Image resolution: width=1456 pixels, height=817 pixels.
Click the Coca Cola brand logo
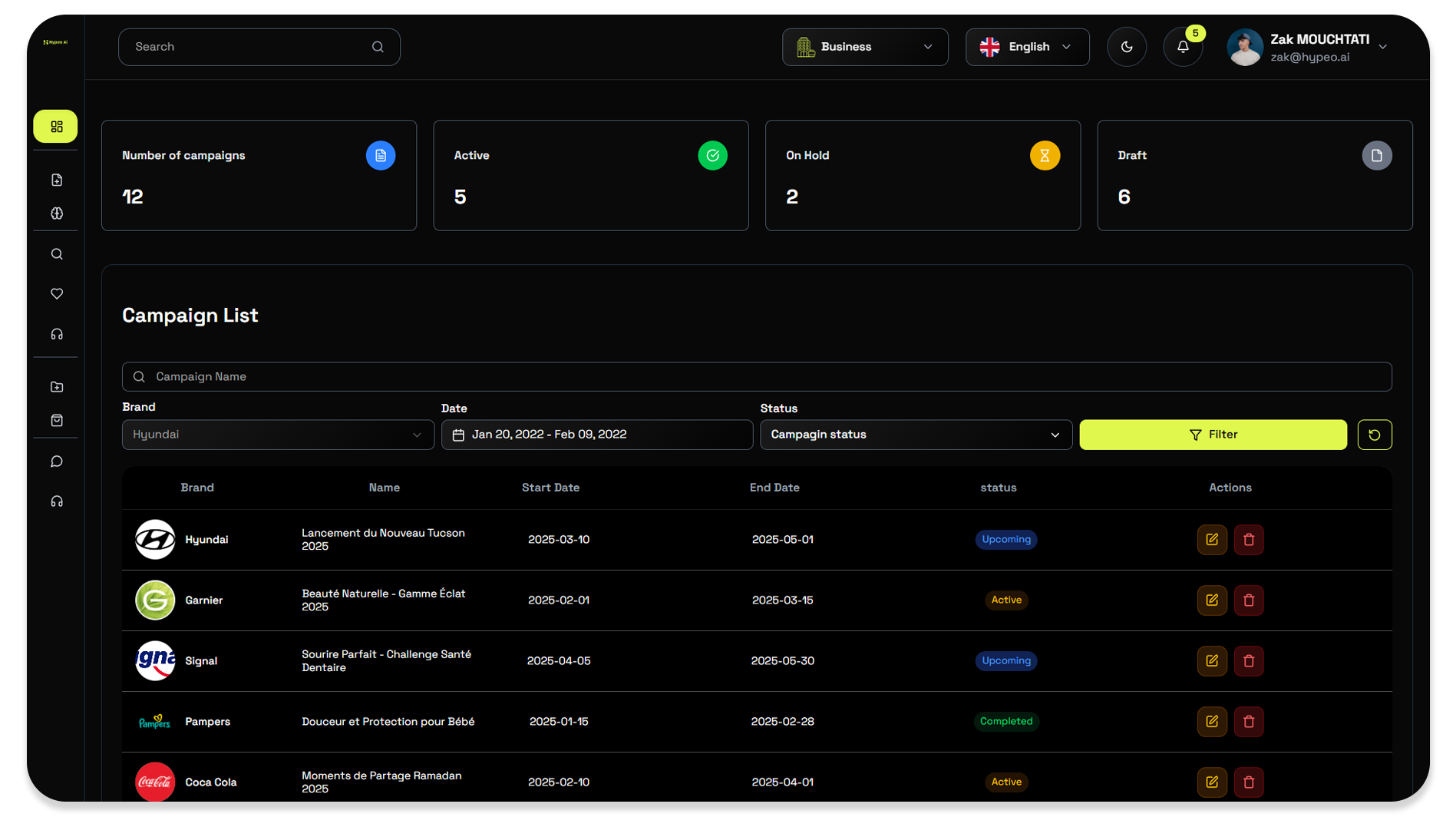pyautogui.click(x=155, y=782)
